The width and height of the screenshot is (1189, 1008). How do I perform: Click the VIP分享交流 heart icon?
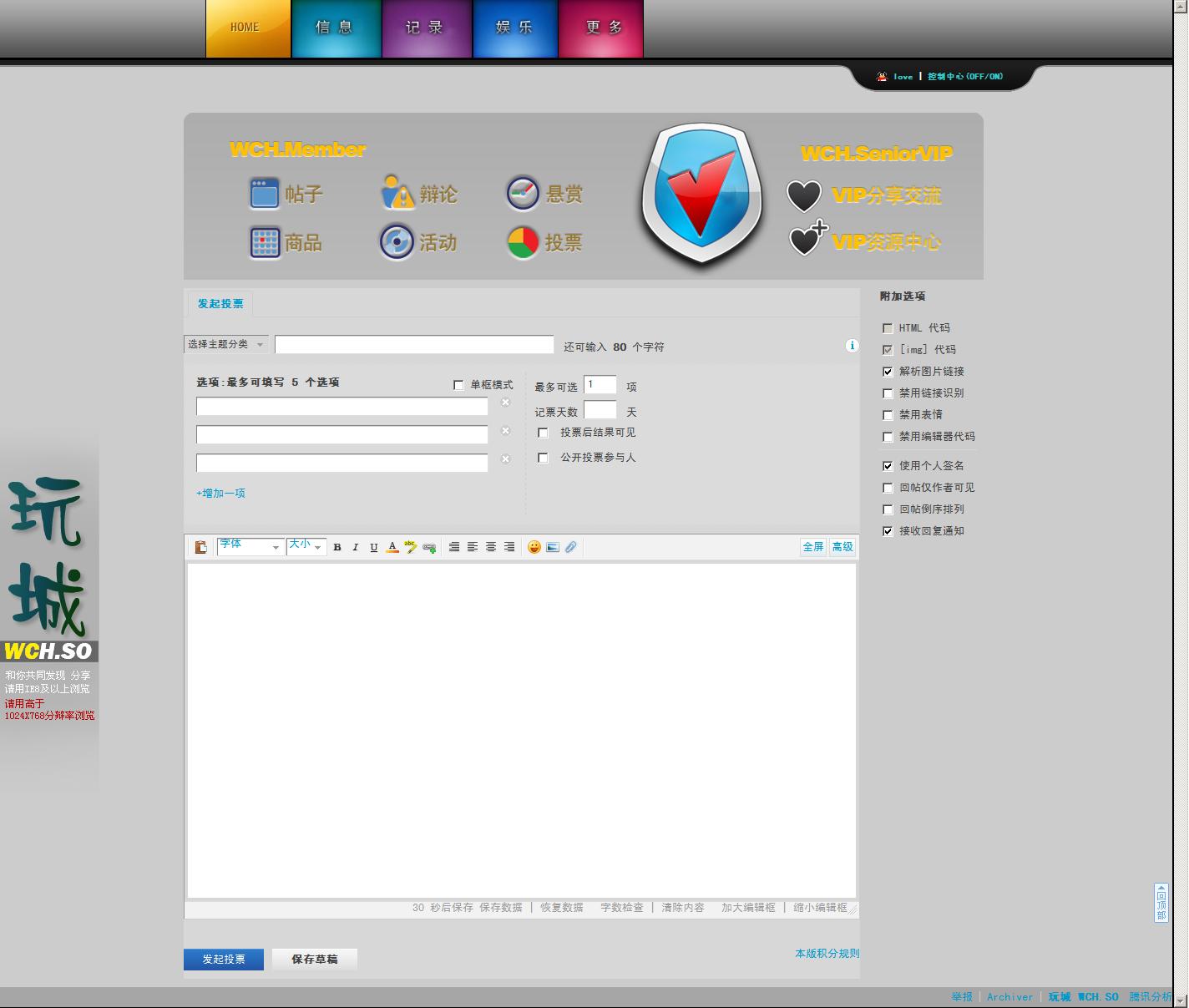804,196
